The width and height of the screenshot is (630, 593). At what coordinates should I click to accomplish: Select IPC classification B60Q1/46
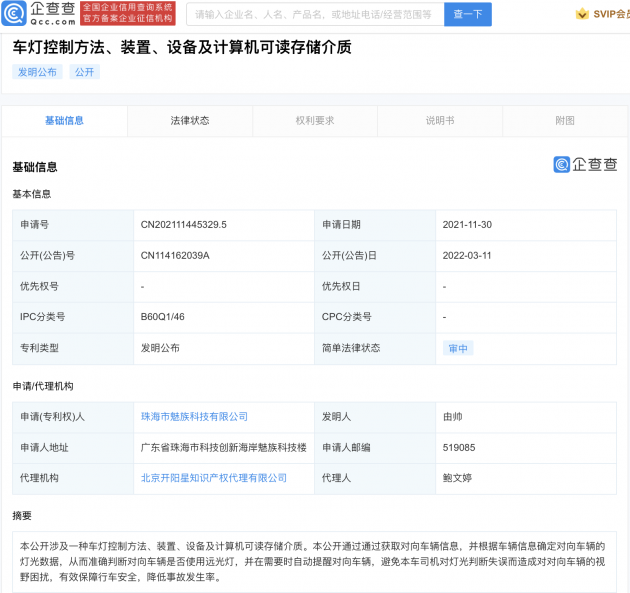click(163, 317)
